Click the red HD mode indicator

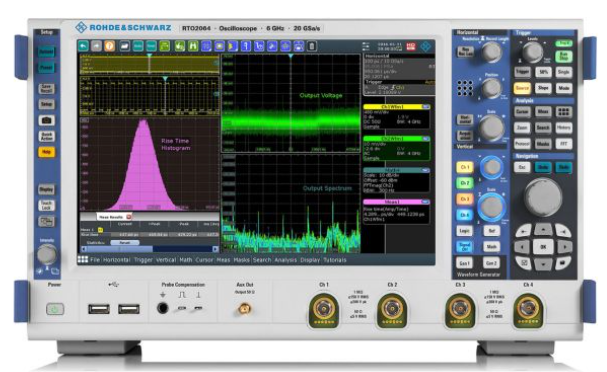pos(411,47)
